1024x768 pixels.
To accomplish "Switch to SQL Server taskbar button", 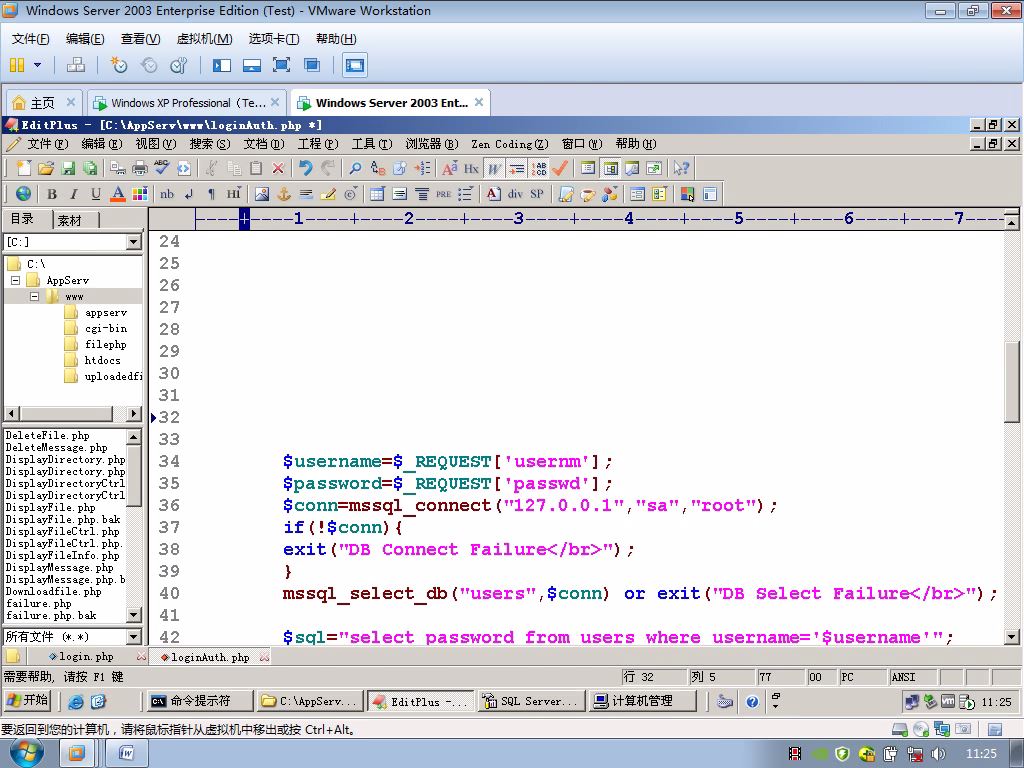I will [530, 701].
